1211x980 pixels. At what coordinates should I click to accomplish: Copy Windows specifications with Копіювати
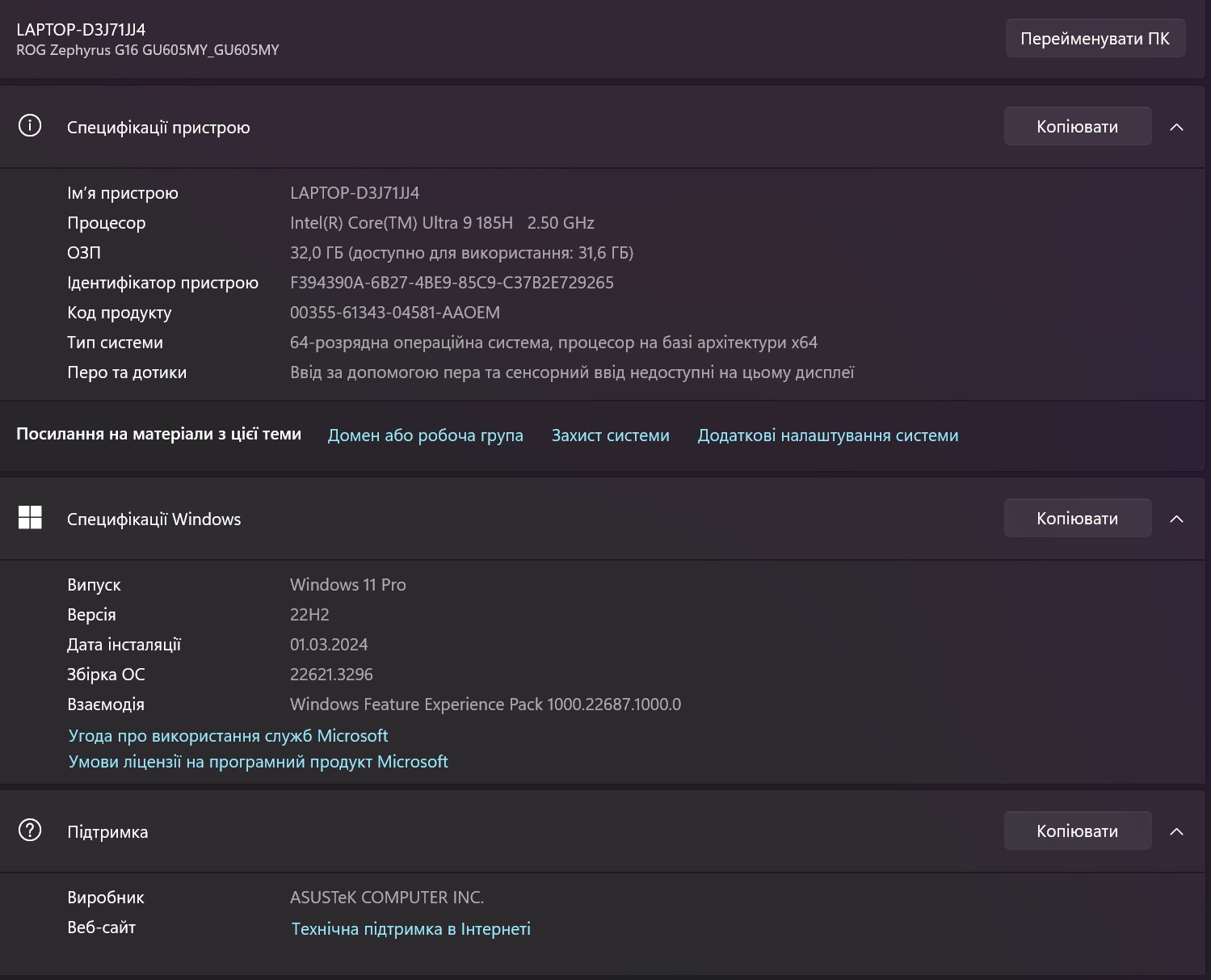pos(1077,518)
